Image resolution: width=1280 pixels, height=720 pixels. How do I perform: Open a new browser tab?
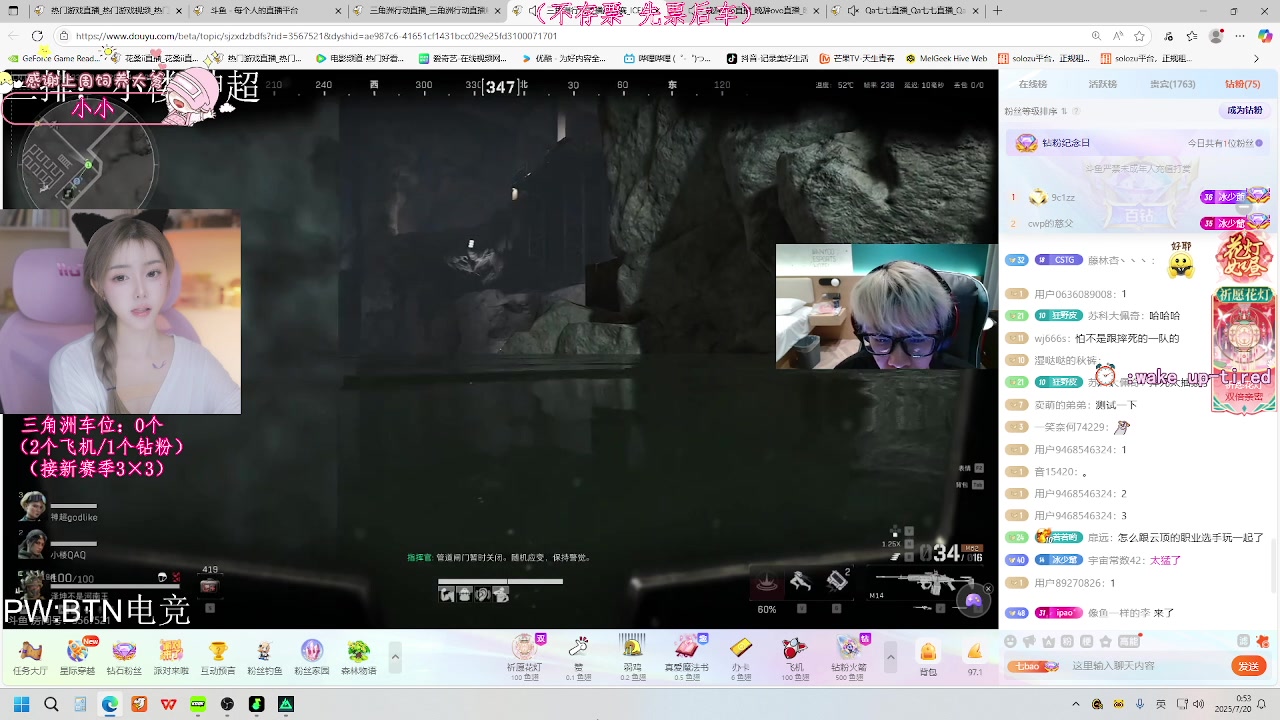(997, 11)
